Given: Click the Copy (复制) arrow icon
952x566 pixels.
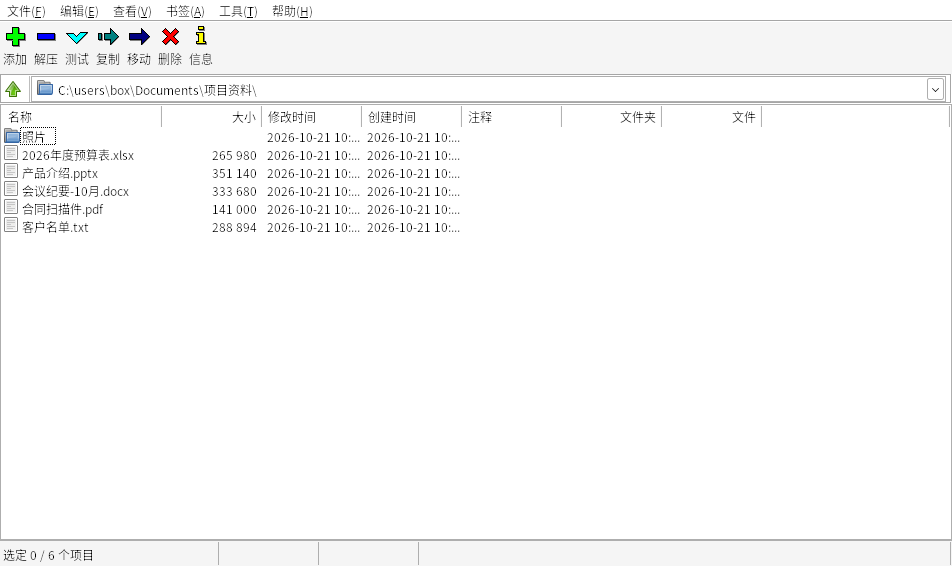Looking at the screenshot, I should click(x=108, y=37).
